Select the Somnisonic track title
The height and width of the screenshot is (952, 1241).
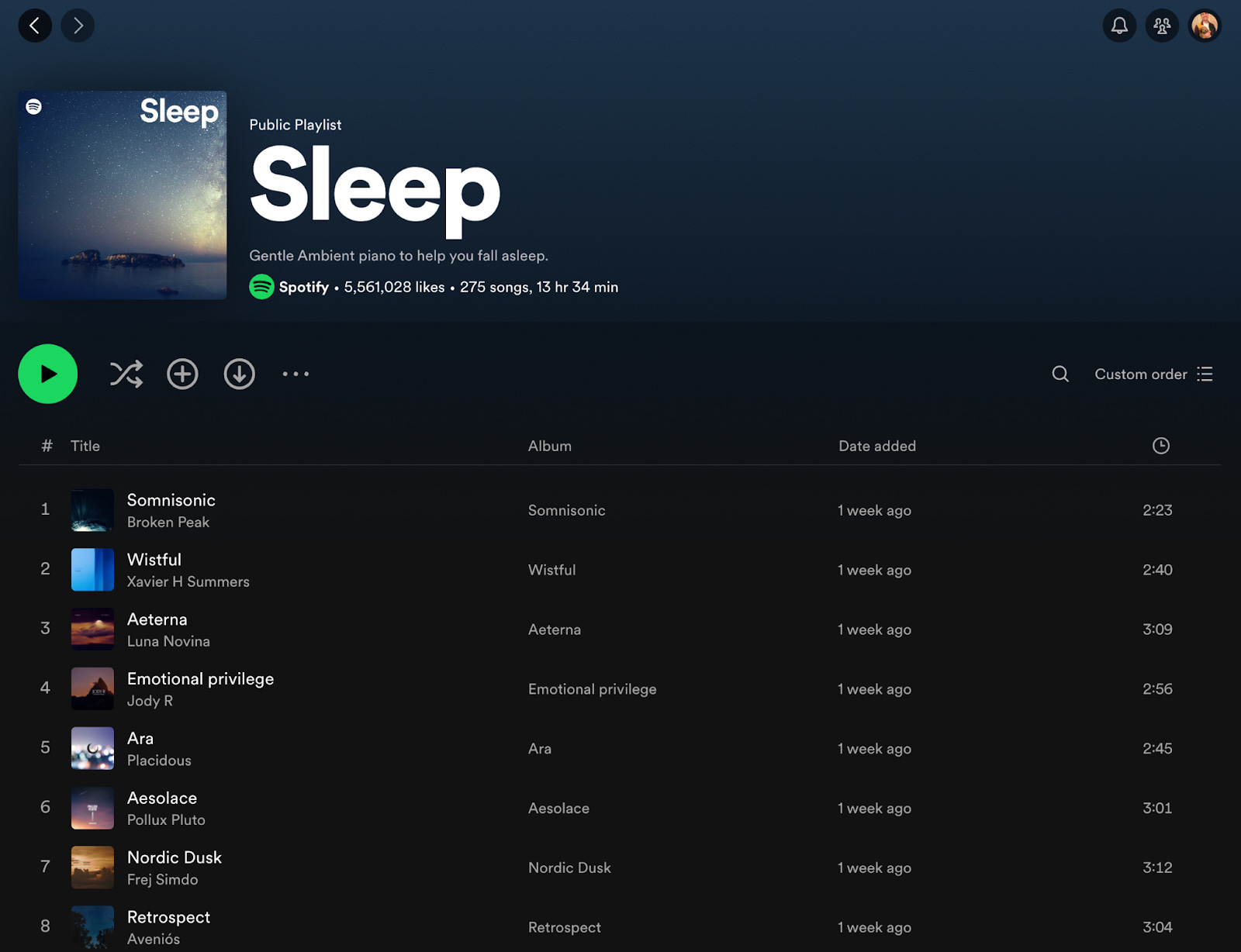171,500
